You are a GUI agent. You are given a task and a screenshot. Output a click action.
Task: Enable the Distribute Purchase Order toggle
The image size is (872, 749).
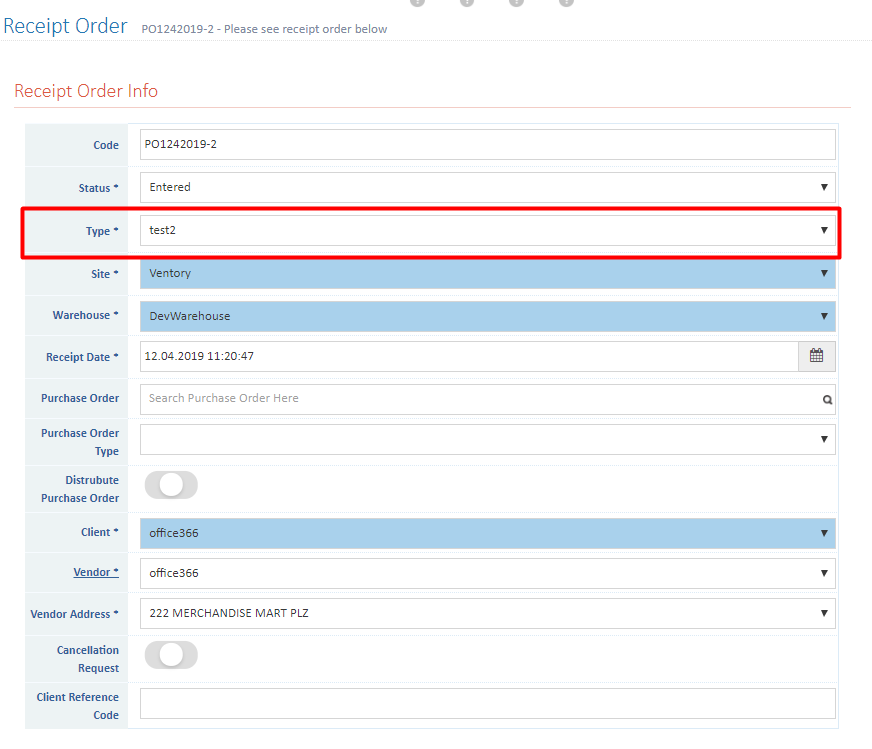click(x=171, y=485)
